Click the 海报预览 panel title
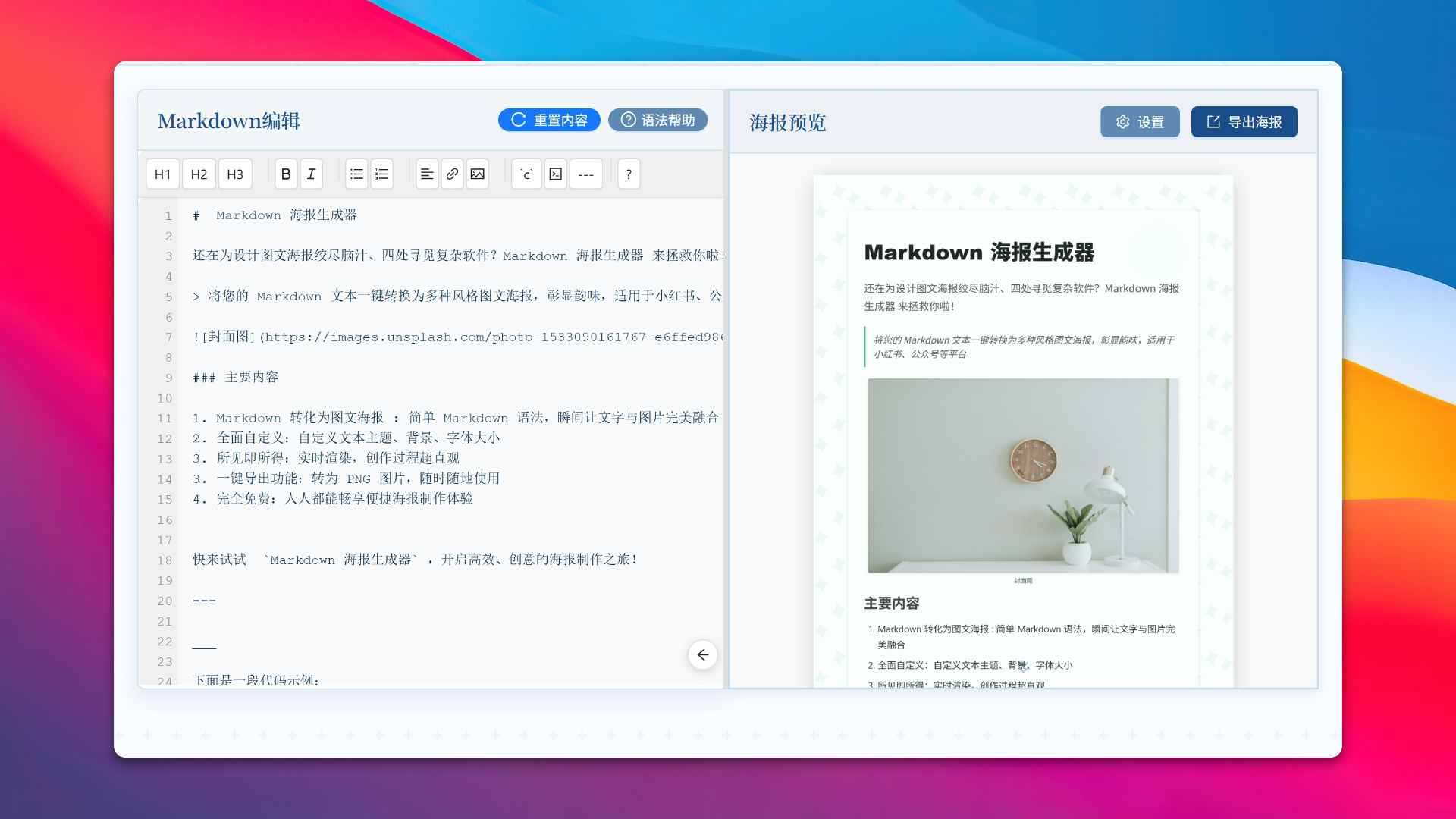This screenshot has height=819, width=1456. pos(787,123)
